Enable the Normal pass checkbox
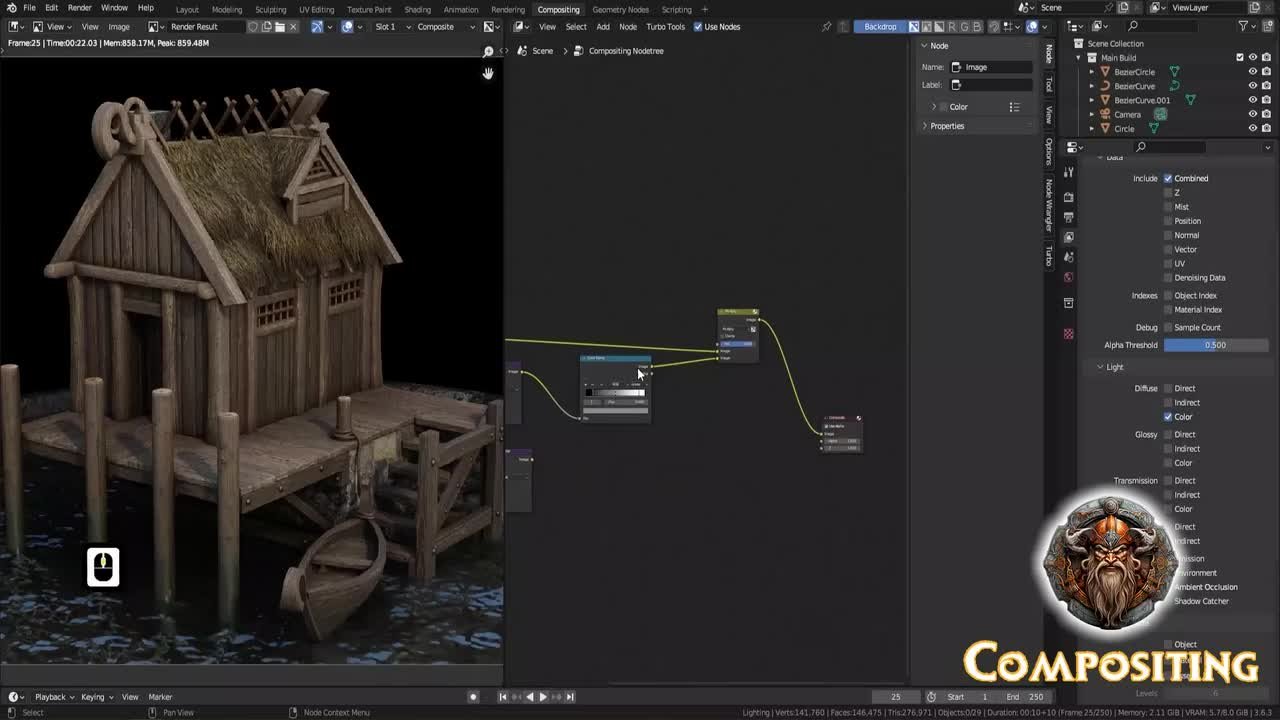The image size is (1280, 720). pos(1168,235)
